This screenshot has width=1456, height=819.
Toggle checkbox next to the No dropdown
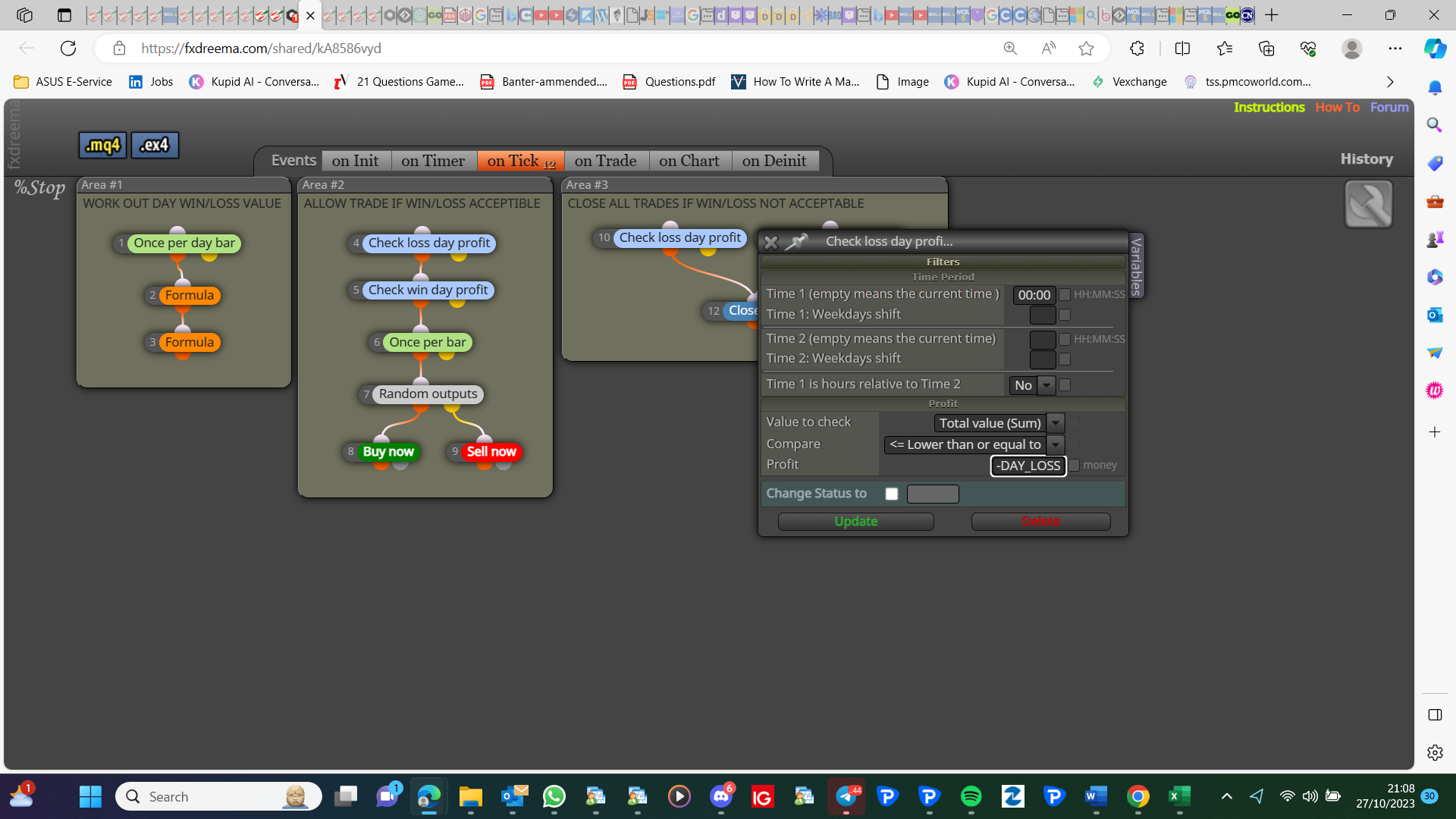[x=1065, y=385]
